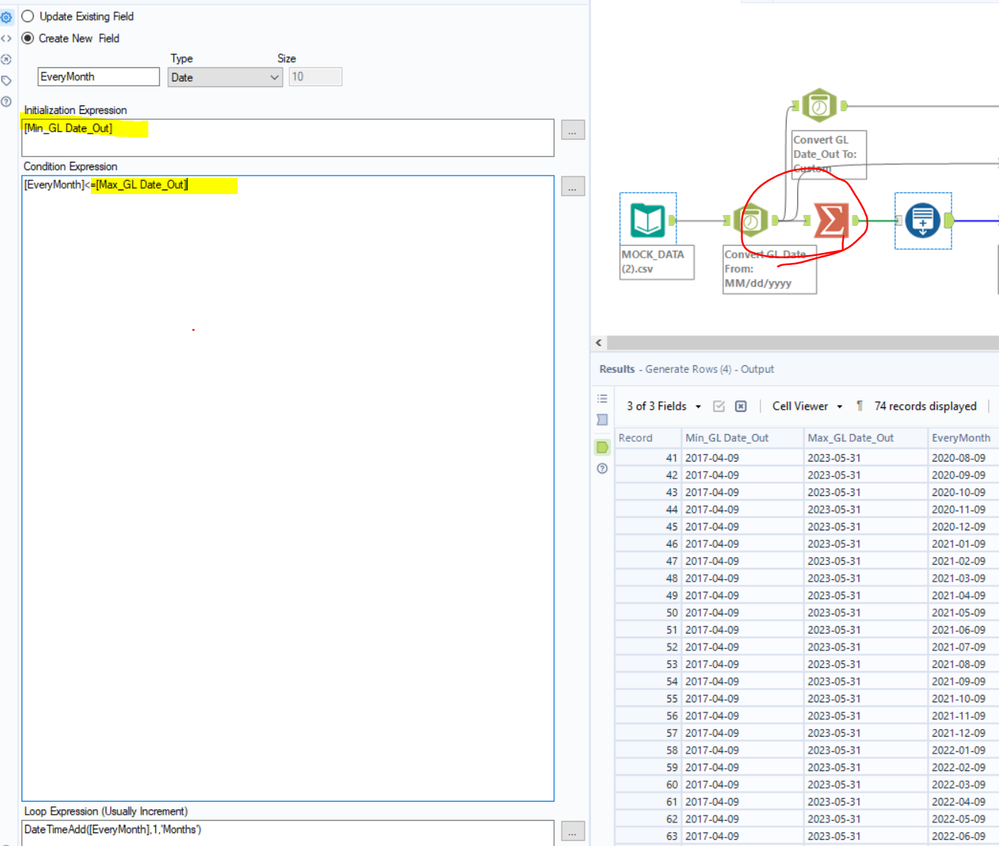Toggle the whitespace paragraph mark icon
Screen dimensions: 999x846
pyautogui.click(x=859, y=406)
